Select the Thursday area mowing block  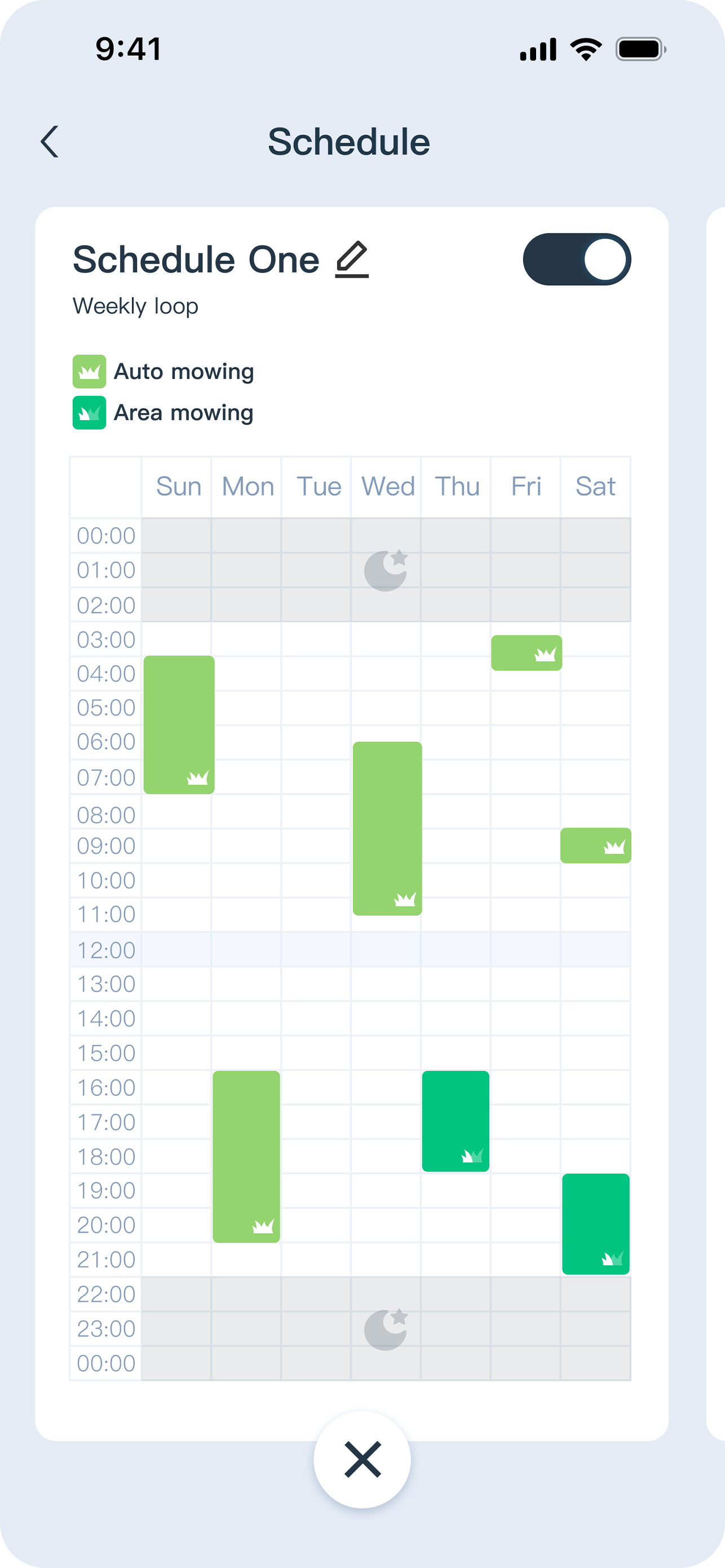pyautogui.click(x=456, y=1121)
